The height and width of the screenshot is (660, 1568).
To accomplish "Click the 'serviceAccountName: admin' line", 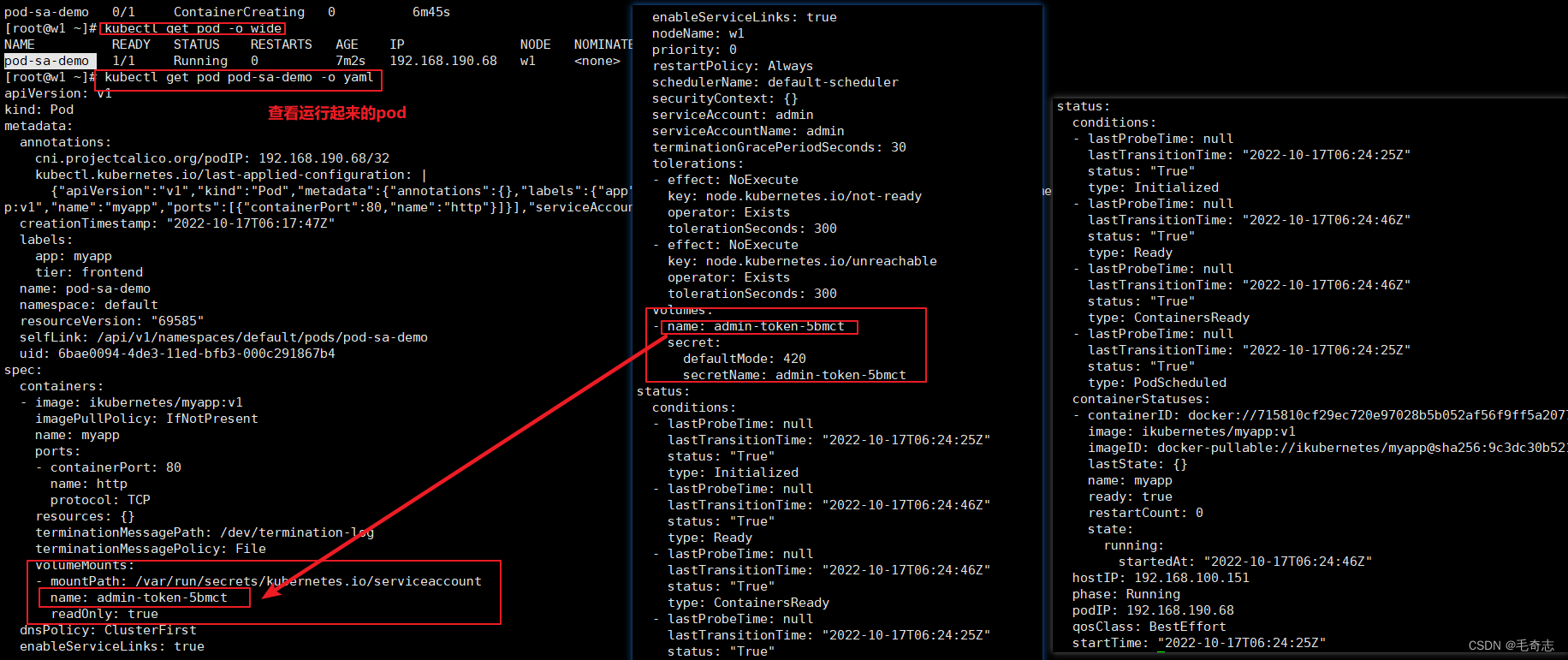I will coord(748,131).
